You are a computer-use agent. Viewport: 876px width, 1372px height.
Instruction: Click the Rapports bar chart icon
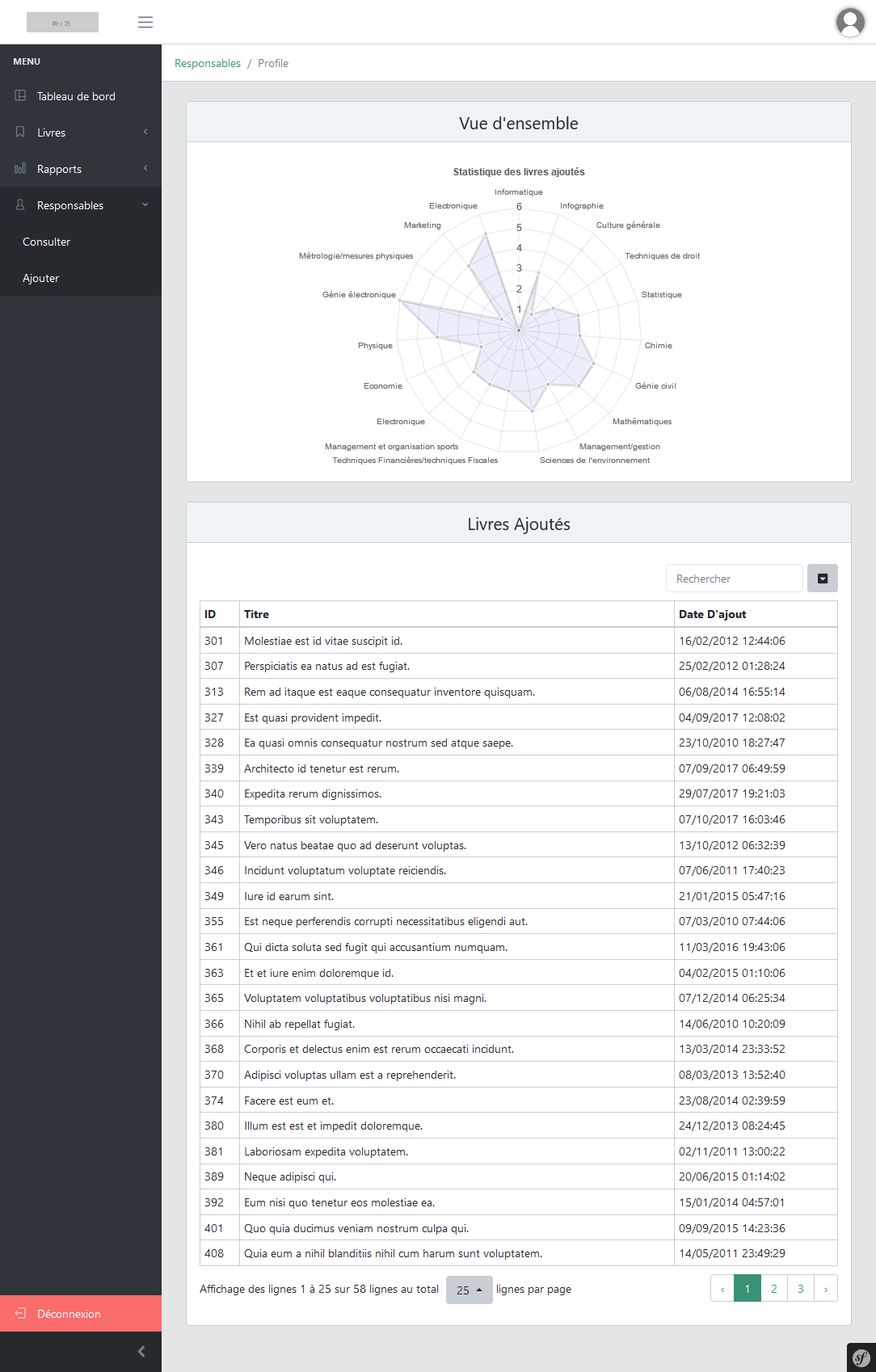(20, 168)
